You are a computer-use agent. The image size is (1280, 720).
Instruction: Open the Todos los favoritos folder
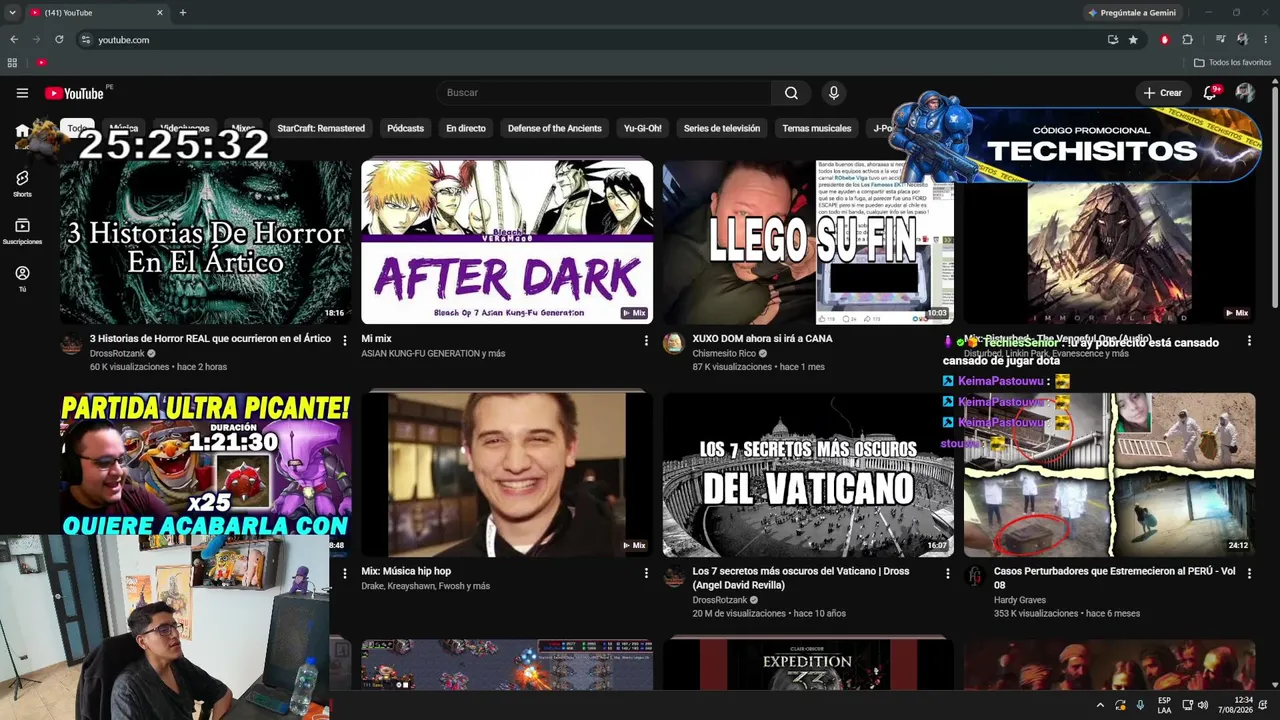pos(1233,63)
